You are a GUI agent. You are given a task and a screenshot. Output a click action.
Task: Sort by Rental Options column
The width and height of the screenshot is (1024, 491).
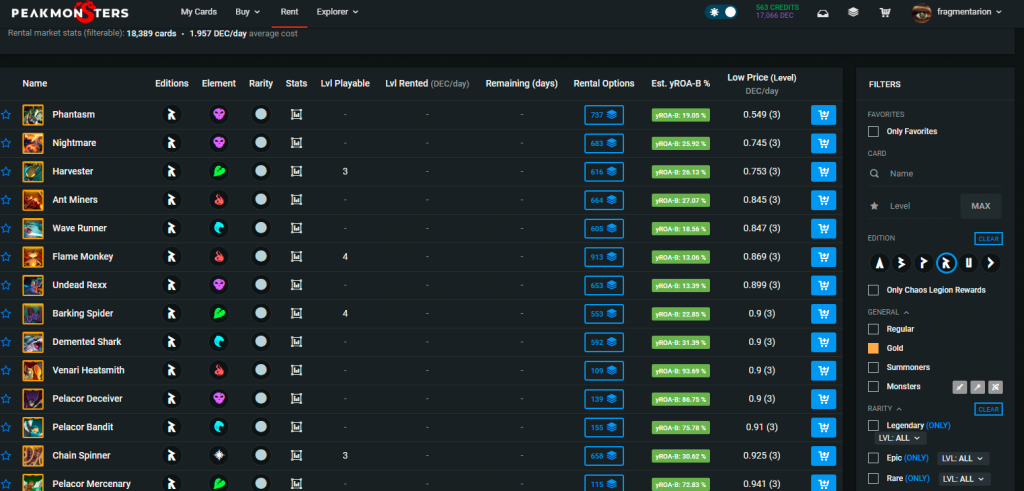[604, 84]
